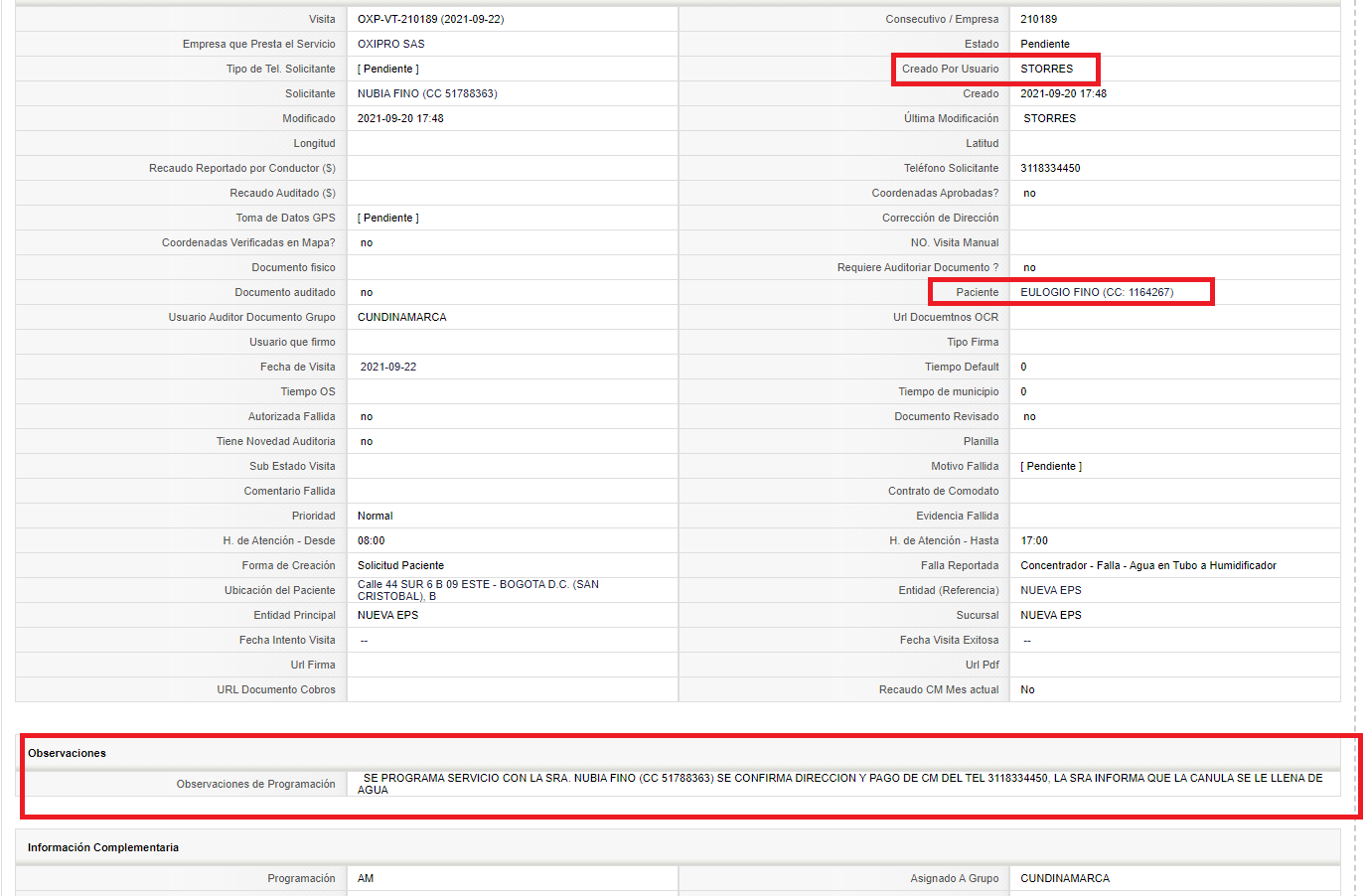
Task: Click Usuario Auditor Documento Grupo value CUNDINAMARCA
Action: 401,317
